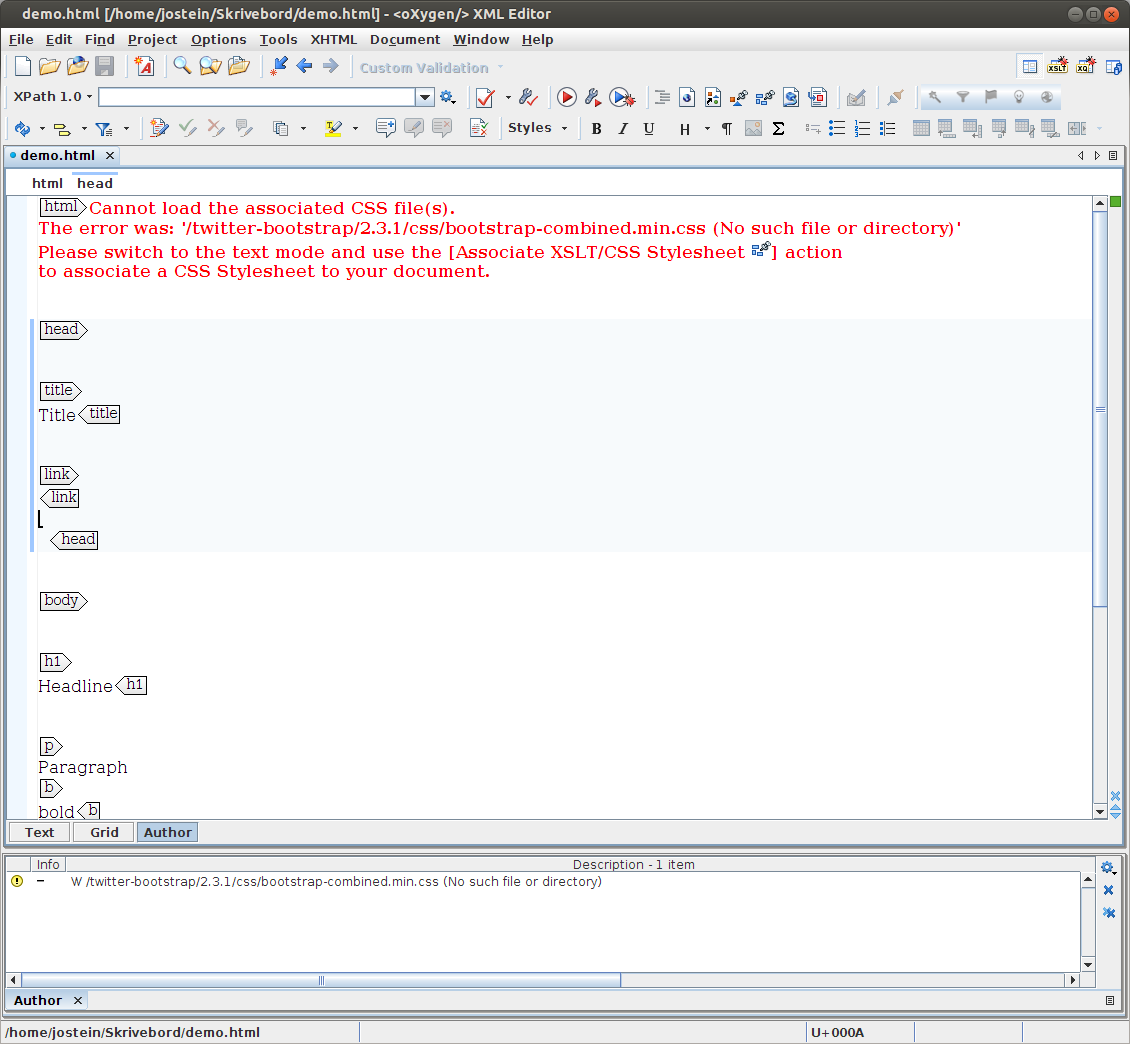Image resolution: width=1130 pixels, height=1044 pixels.
Task: Toggle italic formatting
Action: 623,129
